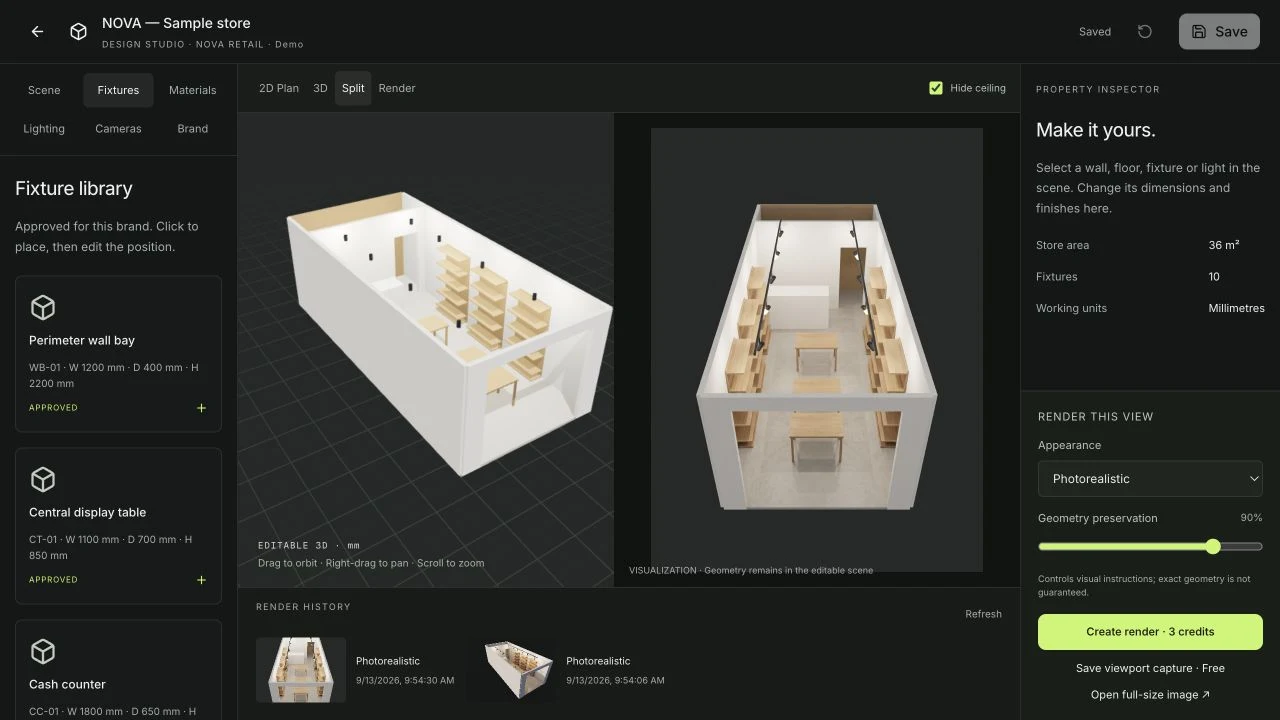Switch to the Render view

pos(397,88)
